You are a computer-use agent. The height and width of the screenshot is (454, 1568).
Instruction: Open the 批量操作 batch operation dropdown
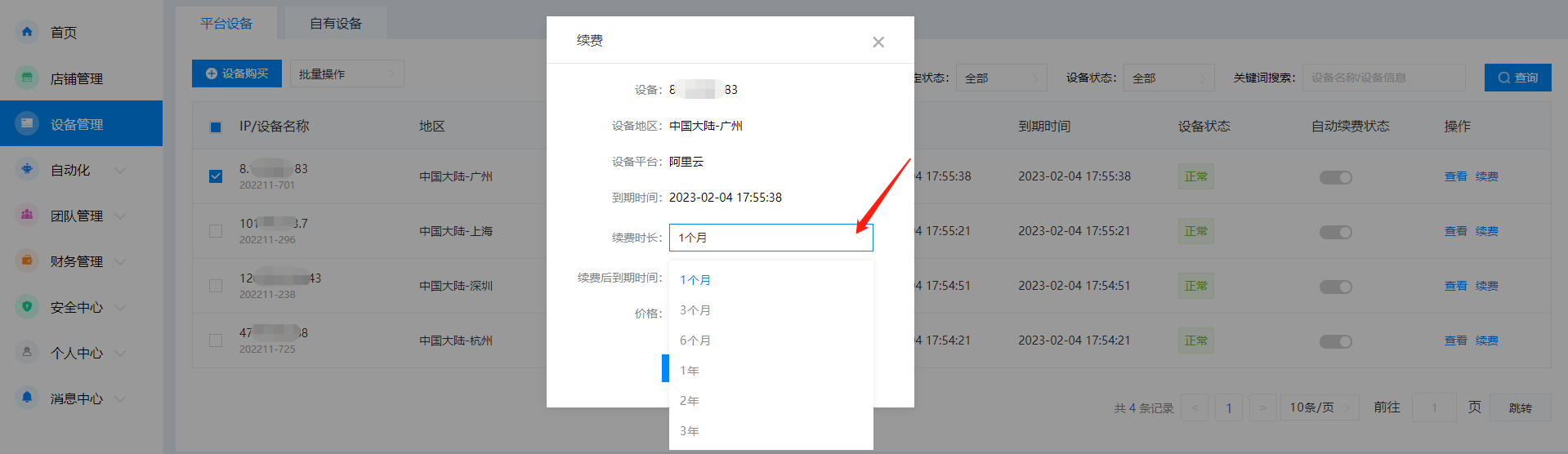click(x=346, y=74)
